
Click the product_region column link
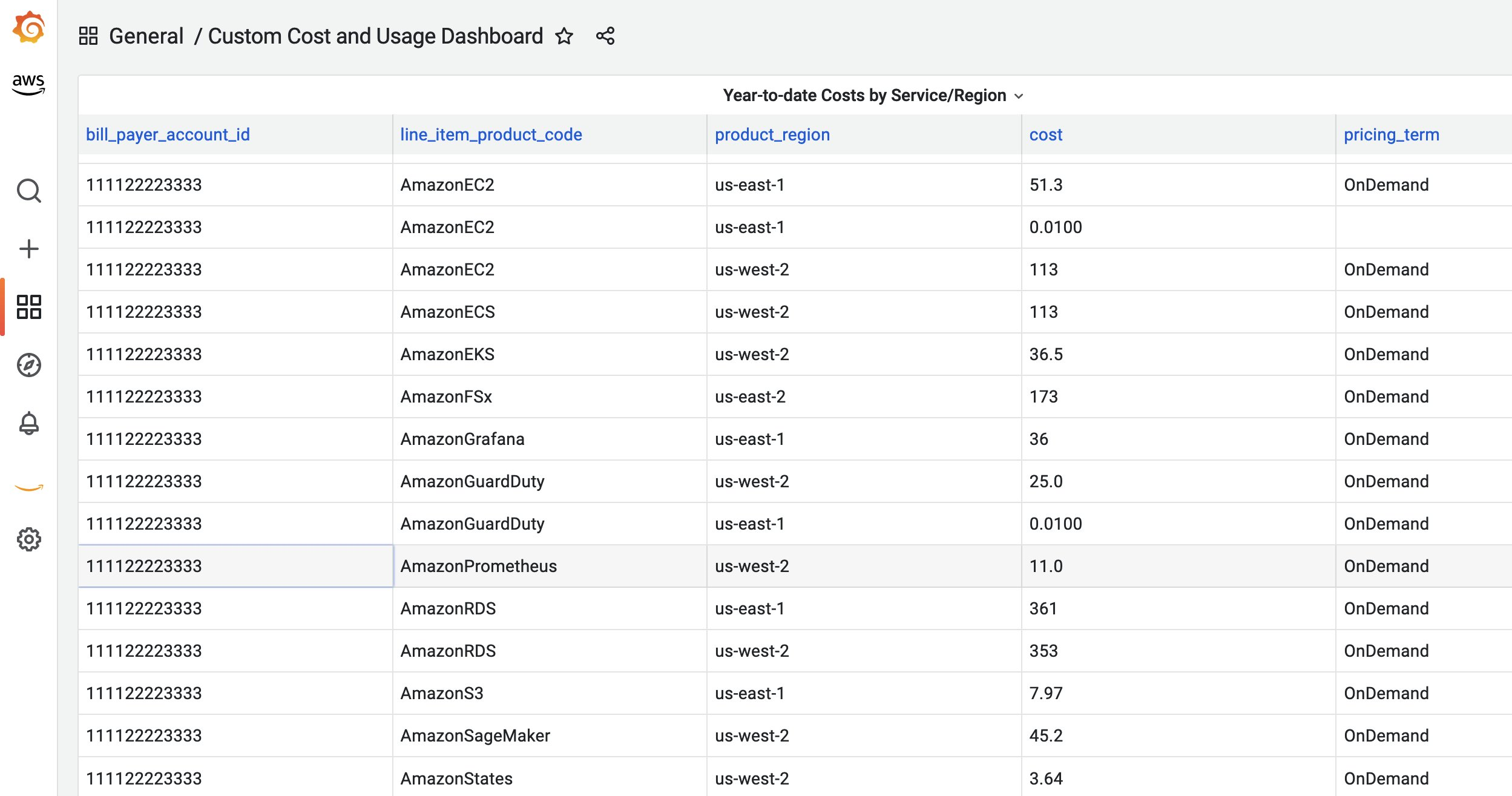point(772,134)
